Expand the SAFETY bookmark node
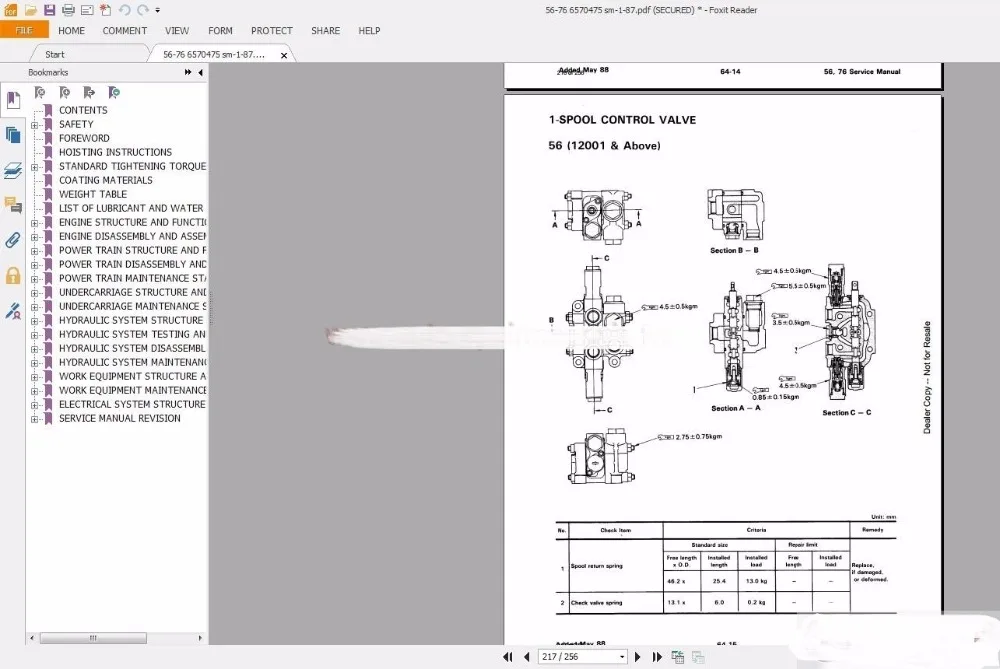Screen dimensions: 1000x669 point(34,125)
